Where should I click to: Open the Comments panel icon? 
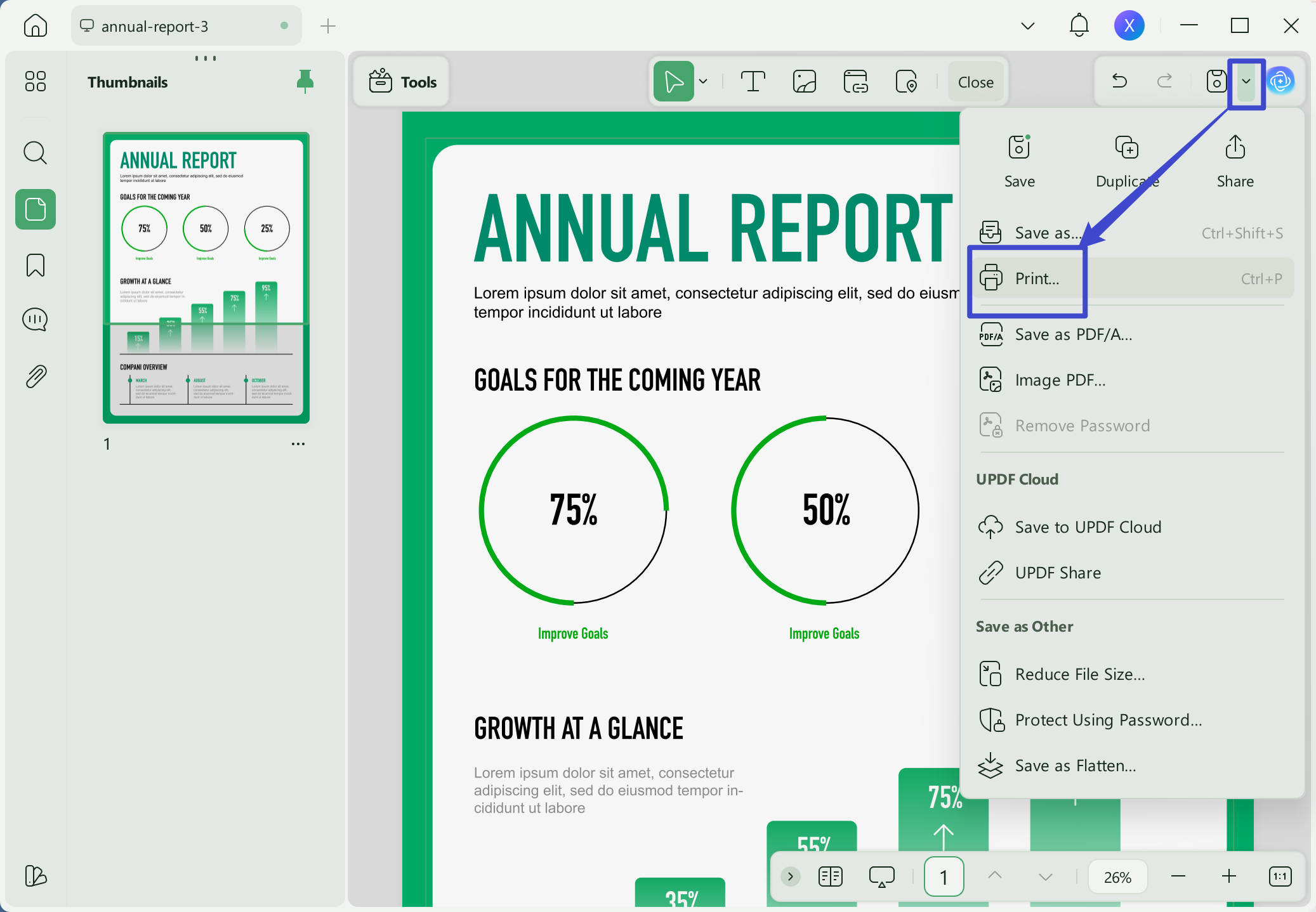[x=36, y=320]
